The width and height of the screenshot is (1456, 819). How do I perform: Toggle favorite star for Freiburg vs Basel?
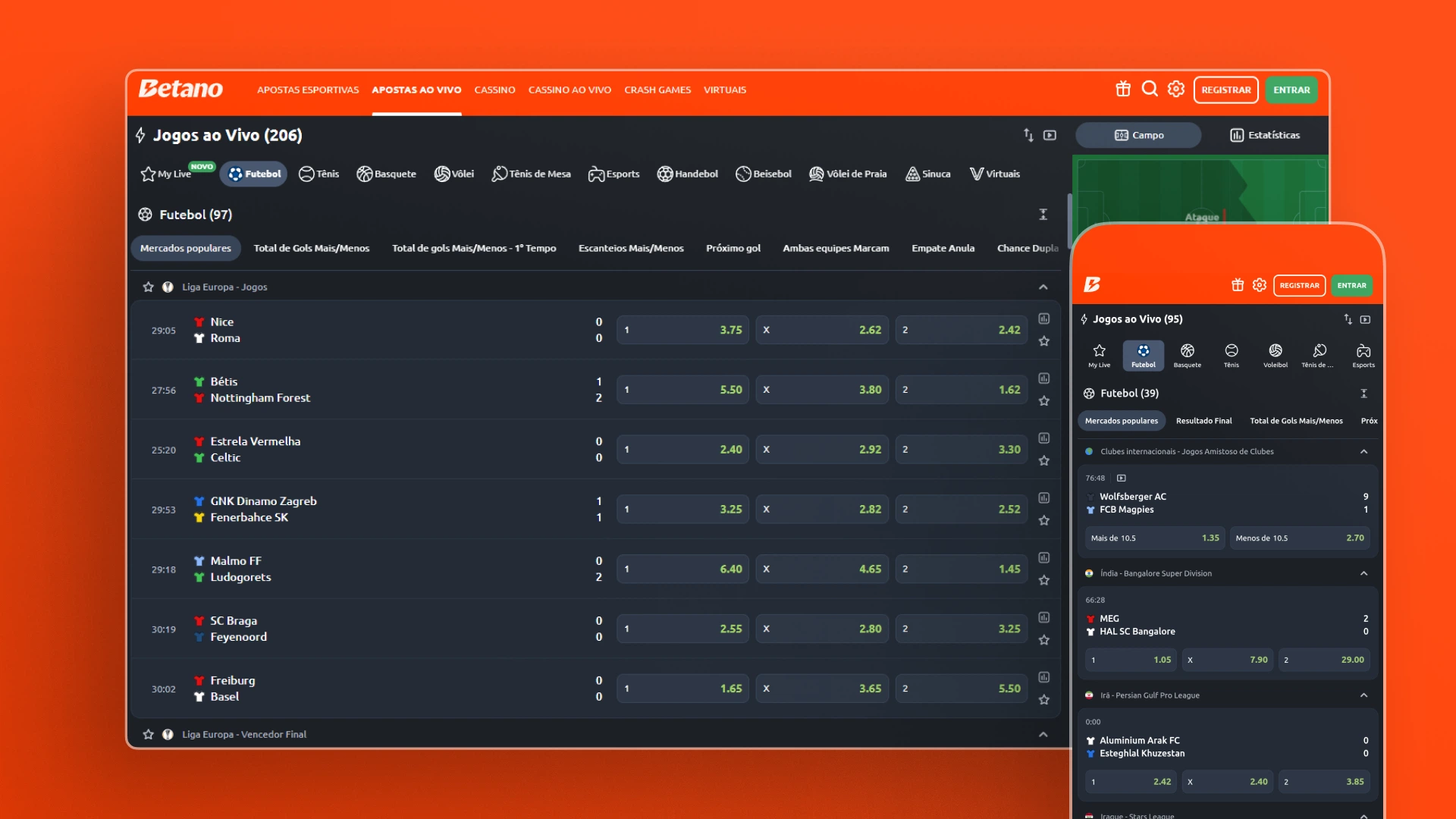click(x=1044, y=700)
